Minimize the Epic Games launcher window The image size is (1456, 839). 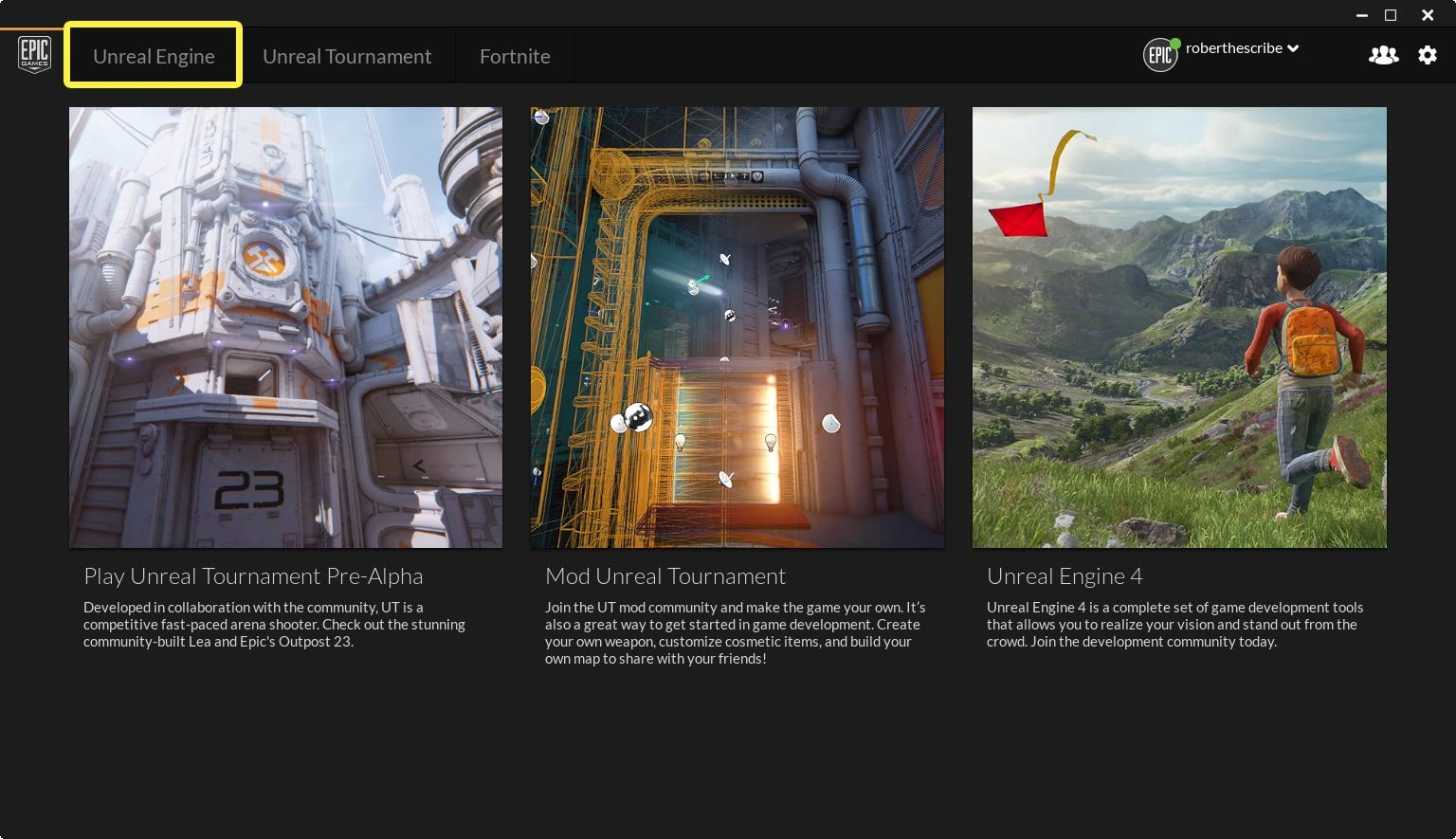point(1362,15)
